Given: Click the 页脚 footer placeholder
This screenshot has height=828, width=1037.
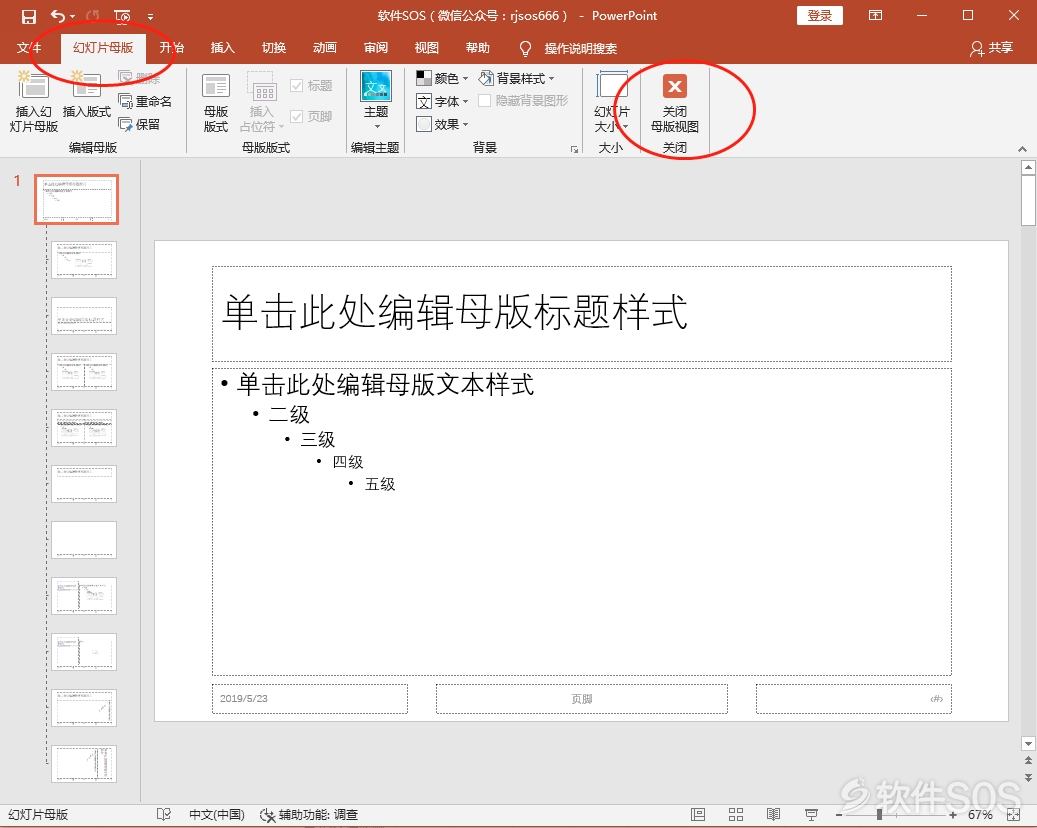Looking at the screenshot, I should [582, 699].
